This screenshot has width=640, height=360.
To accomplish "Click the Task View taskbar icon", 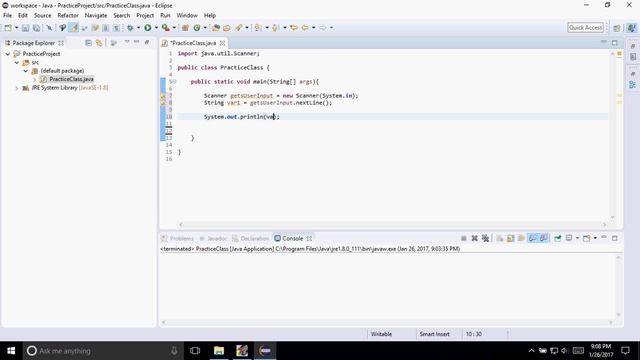I will (195, 351).
